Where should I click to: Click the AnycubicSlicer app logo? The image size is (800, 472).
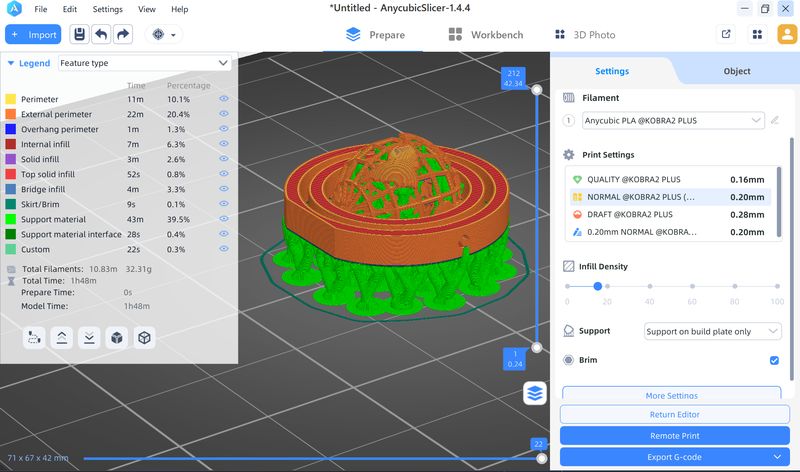point(14,9)
